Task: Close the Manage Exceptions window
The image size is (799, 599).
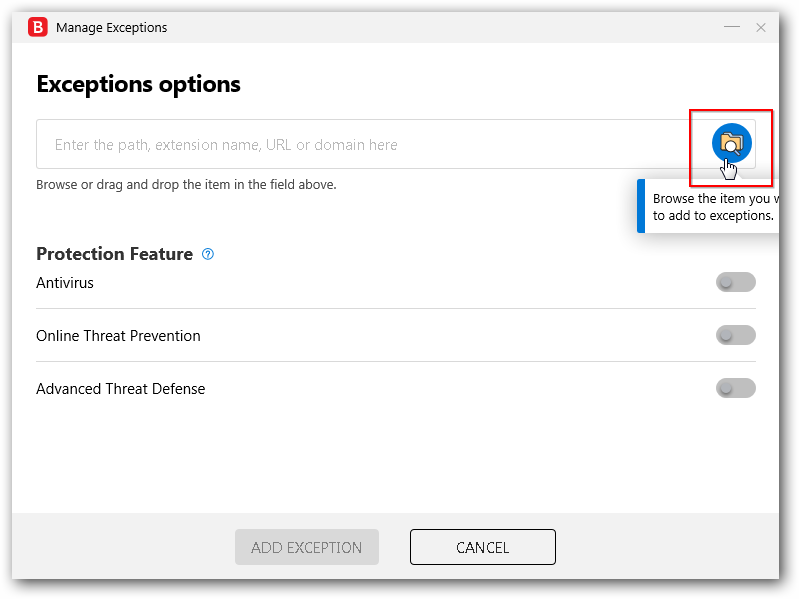Action: [761, 27]
